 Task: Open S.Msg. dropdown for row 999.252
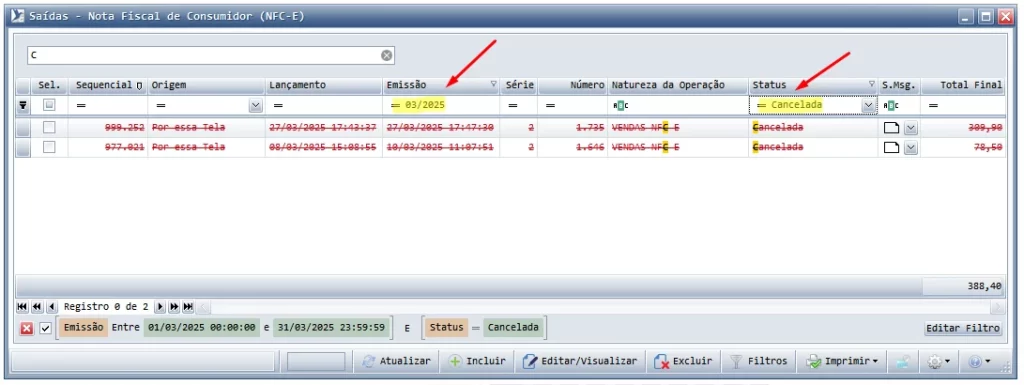point(910,129)
